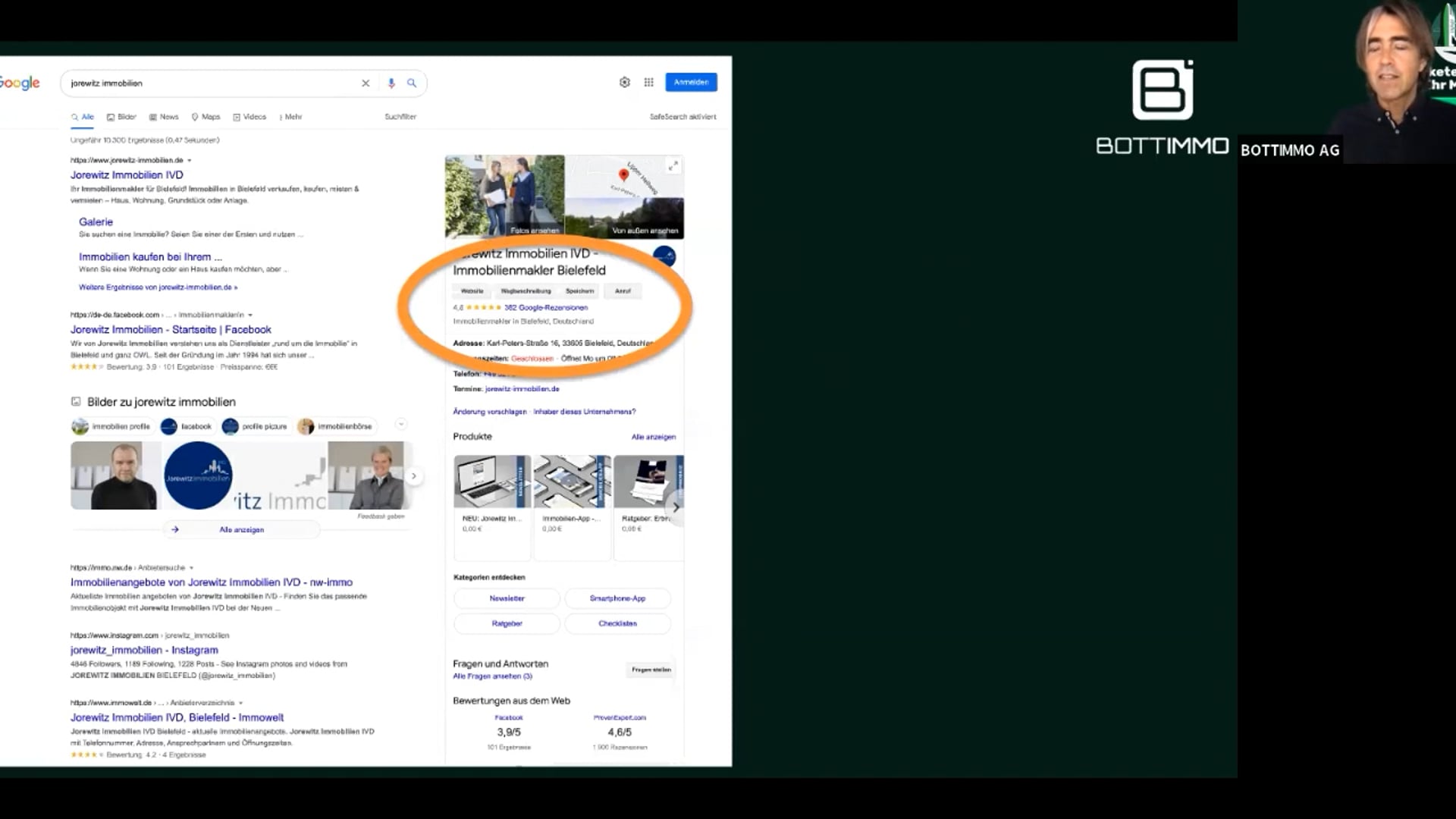Open the Termine jorewitz-immobilien.de link
This screenshot has height=819, width=1456.
(522, 389)
